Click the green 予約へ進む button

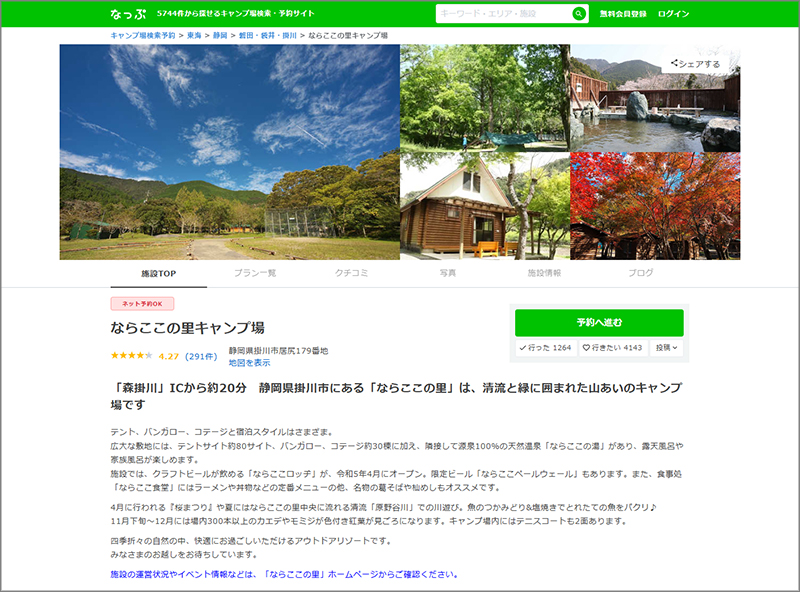[599, 323]
